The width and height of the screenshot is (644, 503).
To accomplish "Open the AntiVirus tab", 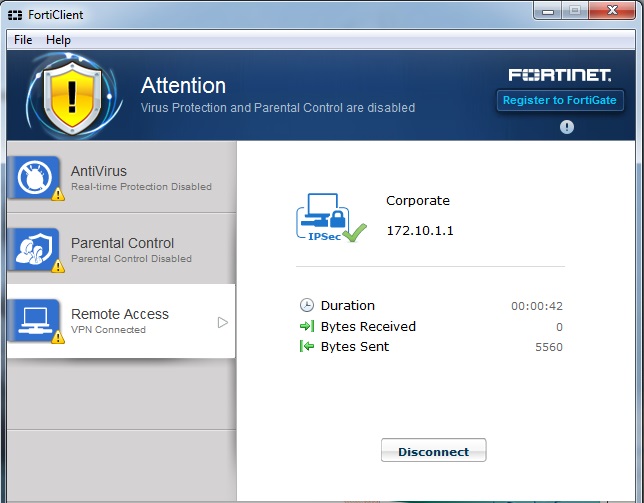I will [122, 177].
